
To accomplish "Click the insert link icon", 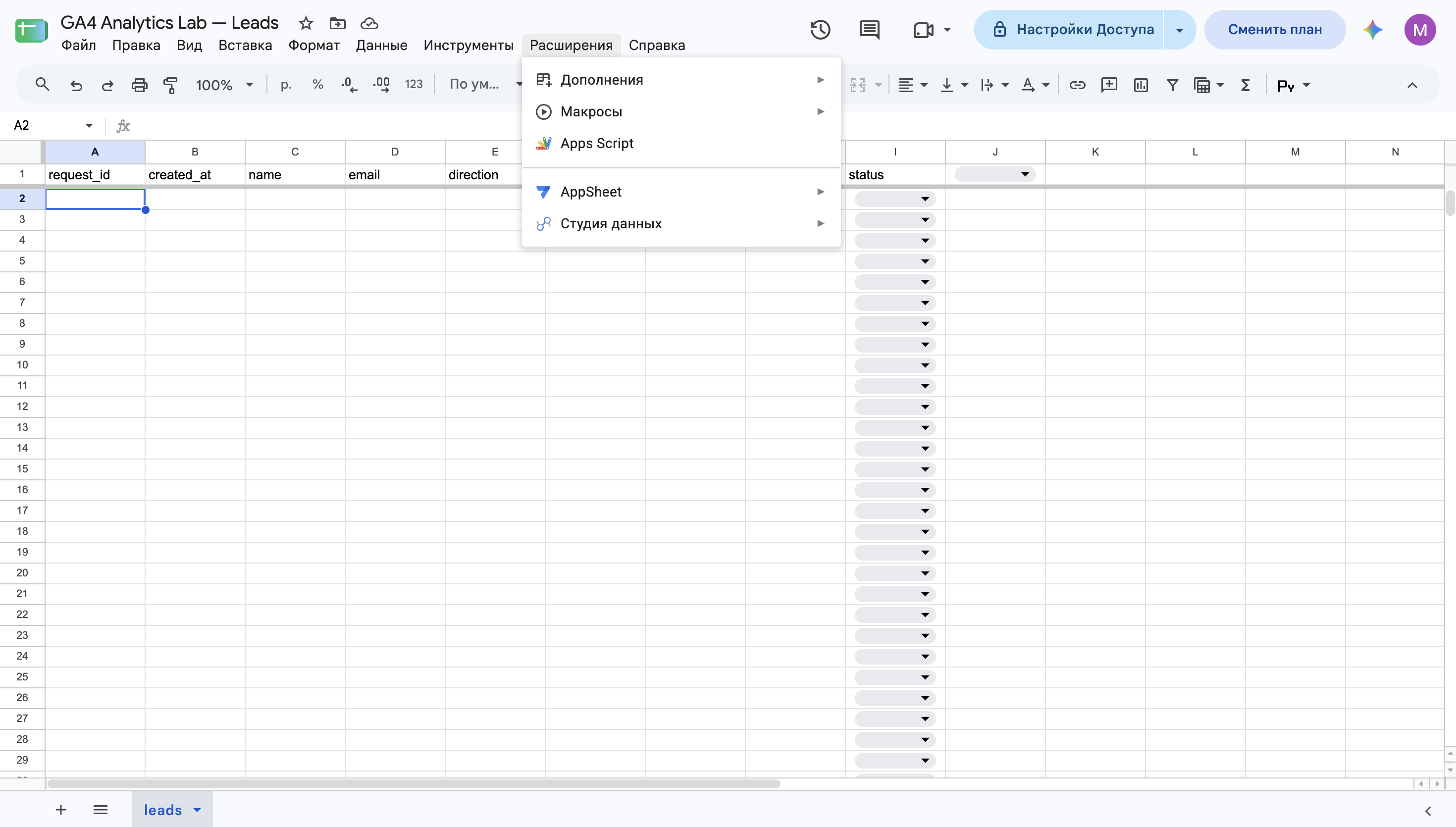I will [1077, 85].
